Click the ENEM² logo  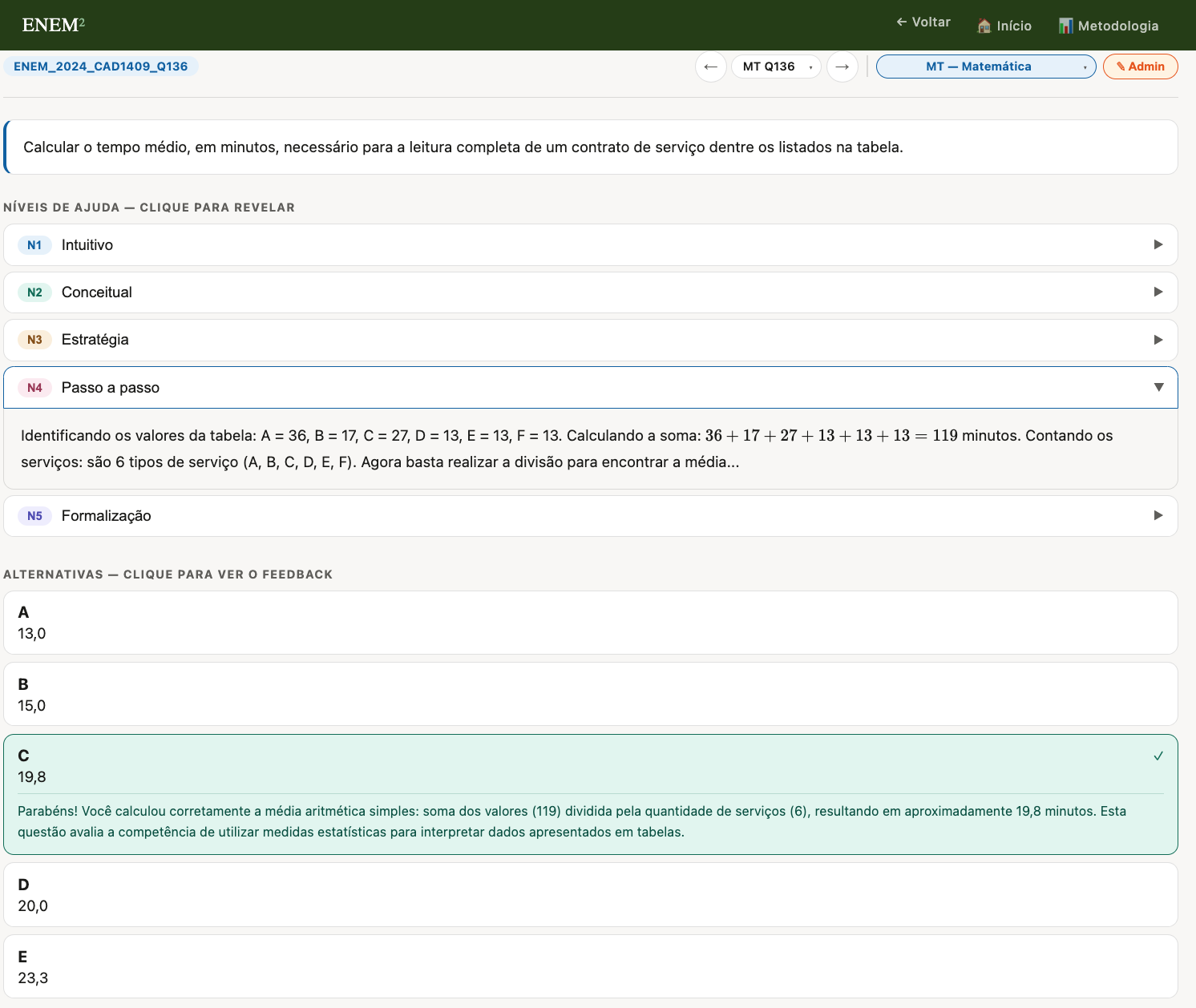tap(53, 25)
